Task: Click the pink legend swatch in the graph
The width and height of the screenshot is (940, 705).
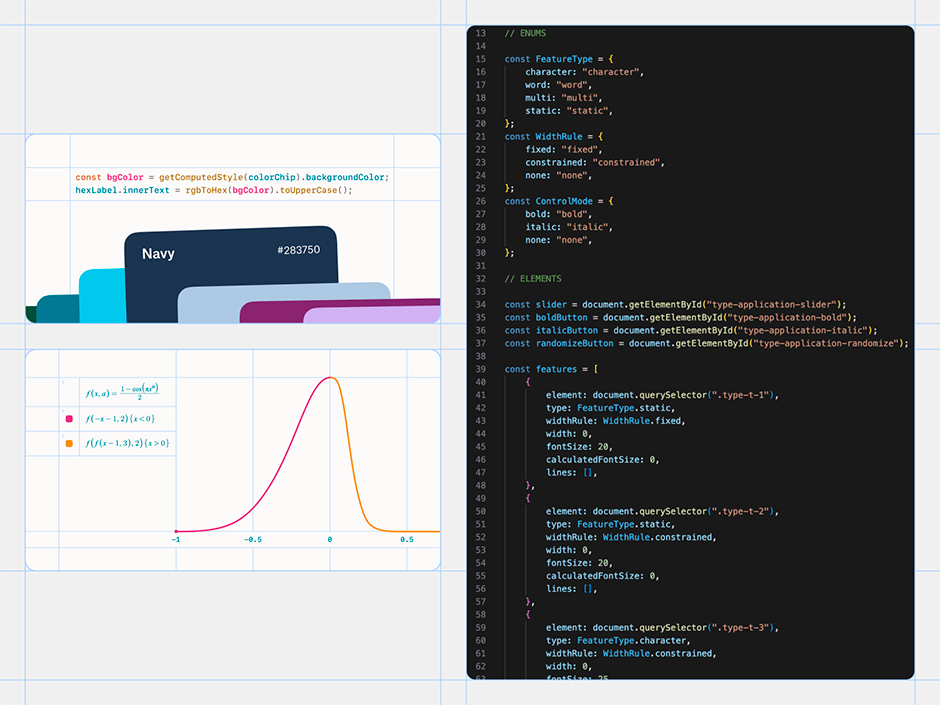Action: tap(69, 418)
